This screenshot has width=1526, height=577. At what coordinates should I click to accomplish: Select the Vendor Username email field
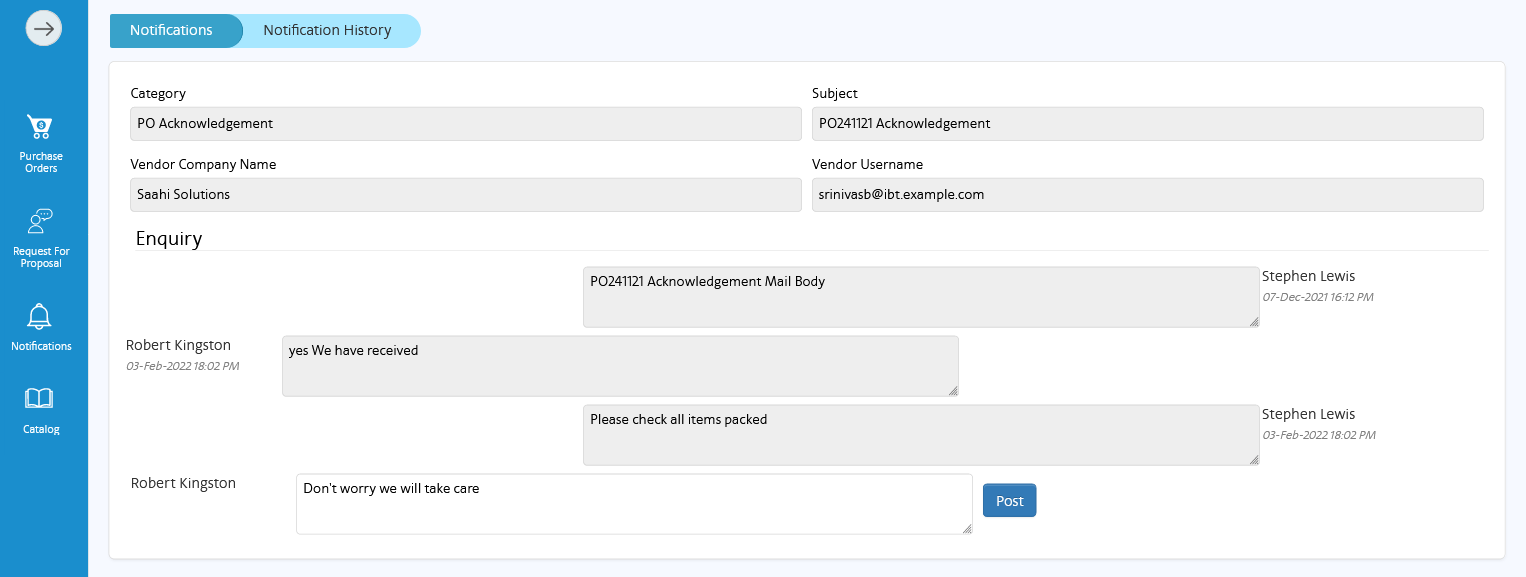[x=1147, y=195]
